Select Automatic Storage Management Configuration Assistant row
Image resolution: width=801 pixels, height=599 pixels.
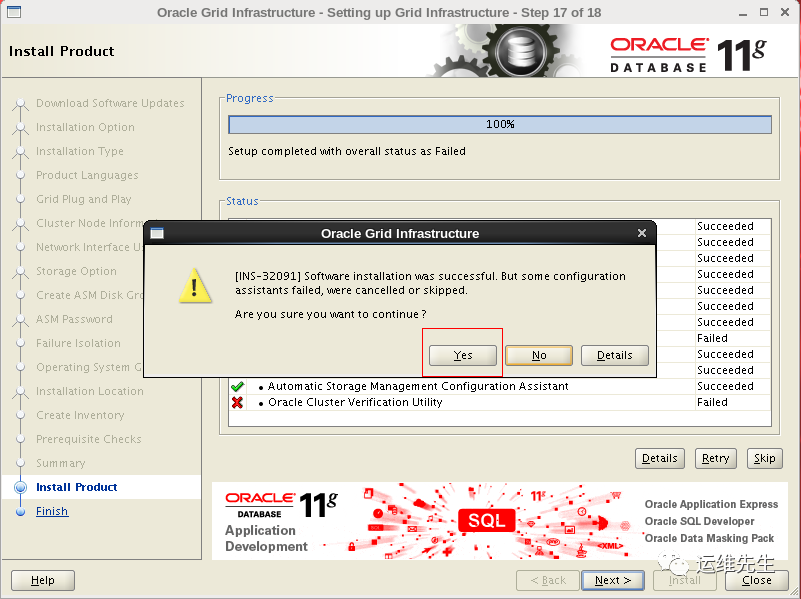pos(500,386)
